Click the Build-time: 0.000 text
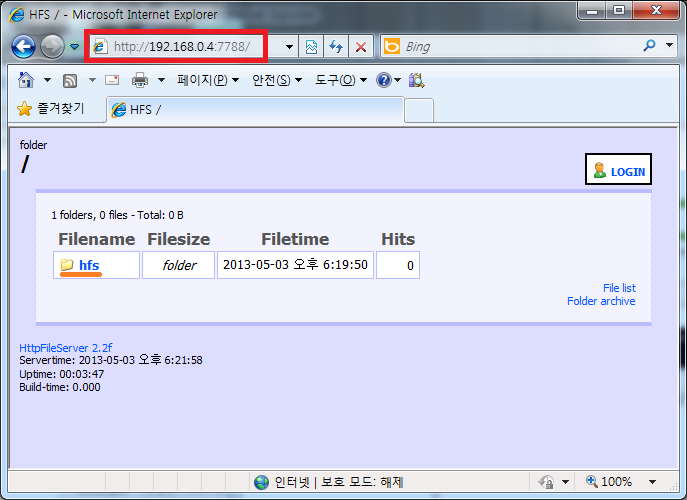This screenshot has height=500, width=687. point(60,387)
